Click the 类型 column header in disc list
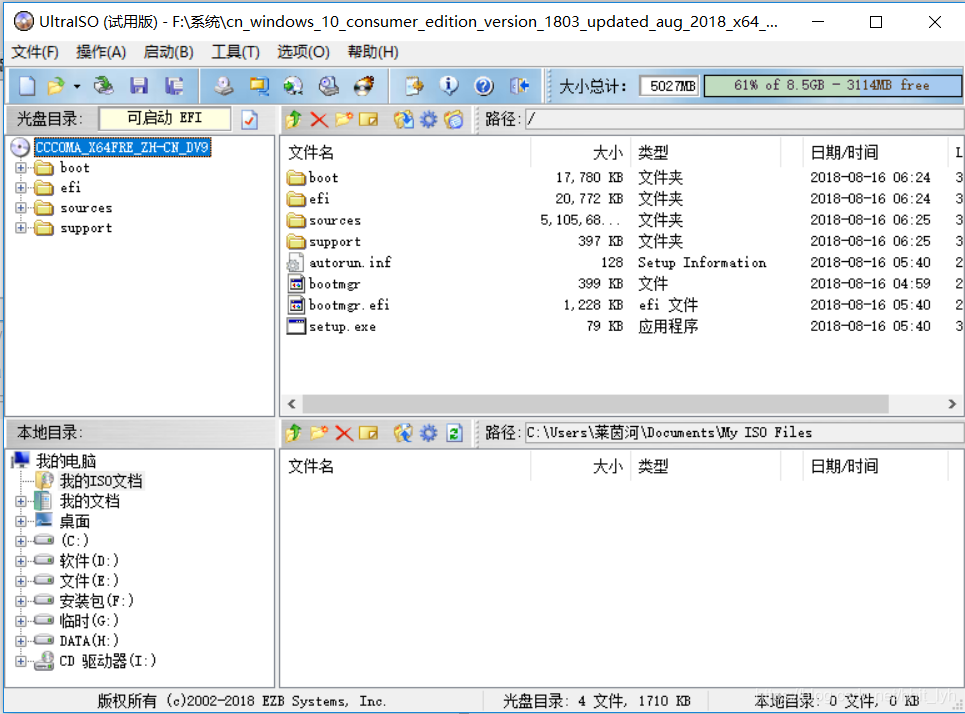 (x=706, y=153)
